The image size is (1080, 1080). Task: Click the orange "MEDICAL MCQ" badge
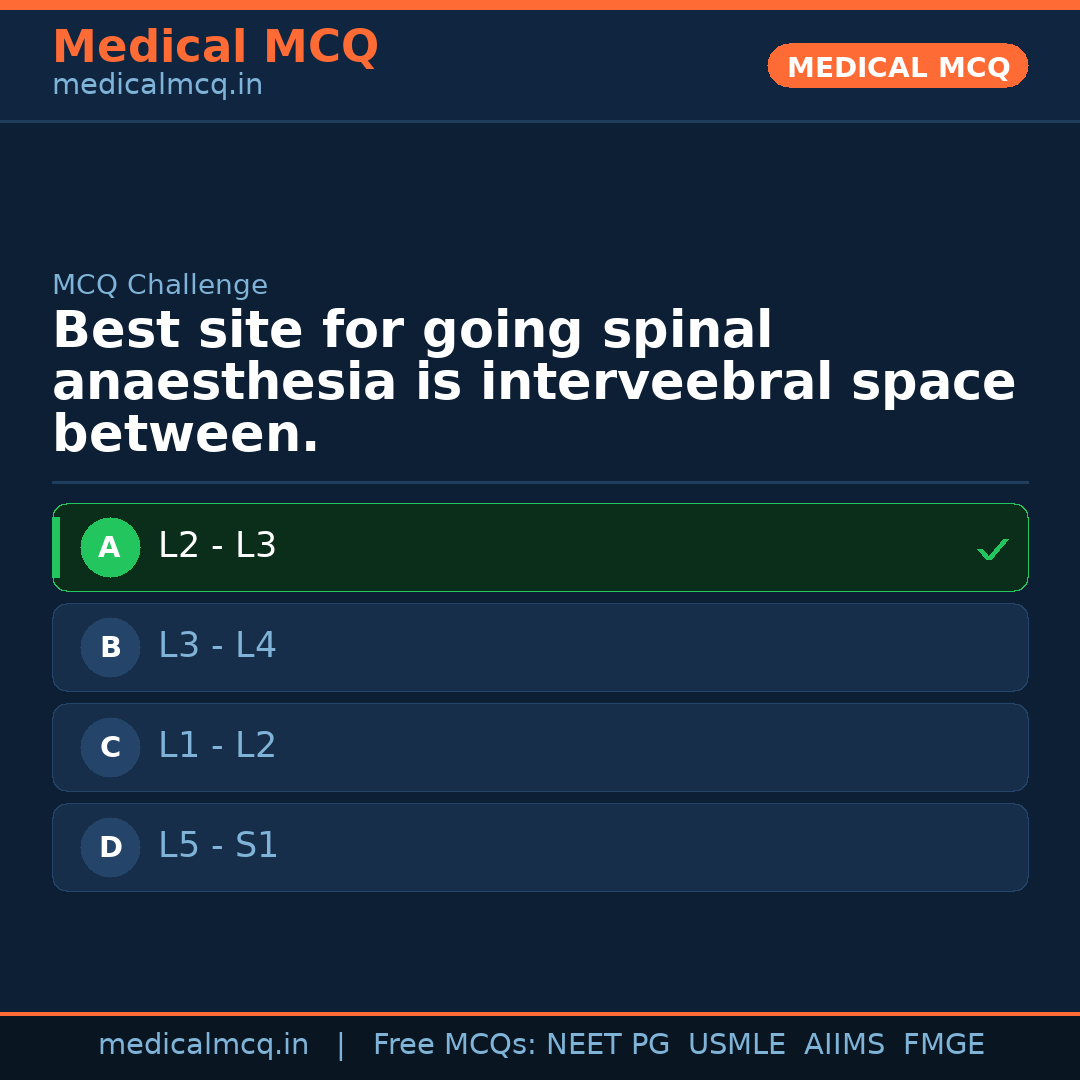(897, 67)
